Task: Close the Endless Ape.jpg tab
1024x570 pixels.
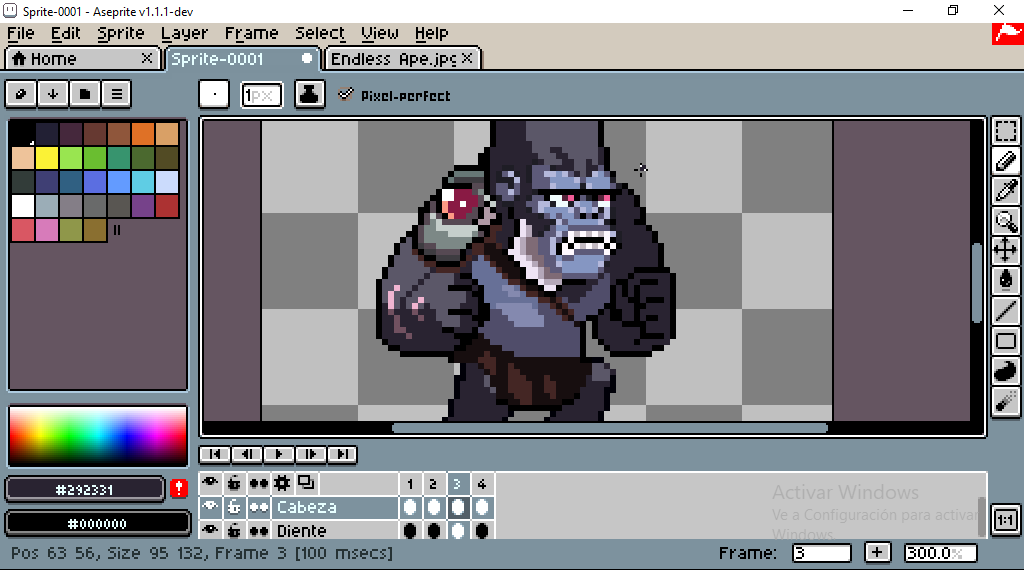Action: point(467,58)
